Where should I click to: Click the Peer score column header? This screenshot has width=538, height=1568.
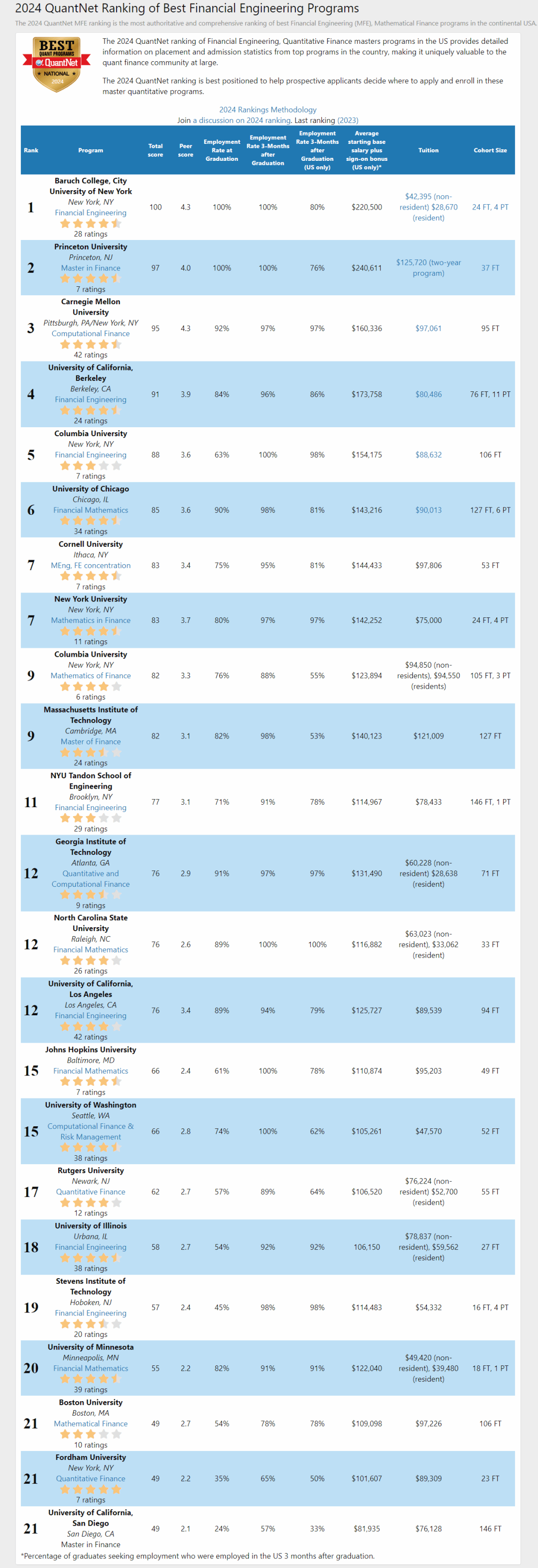coord(186,150)
